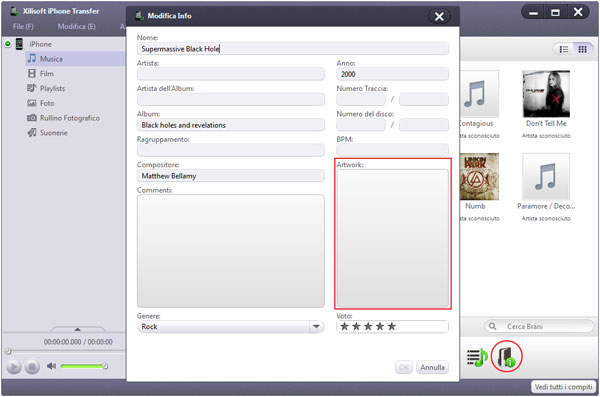The image size is (600, 397).
Task: Click the Annulla button
Action: (x=432, y=368)
